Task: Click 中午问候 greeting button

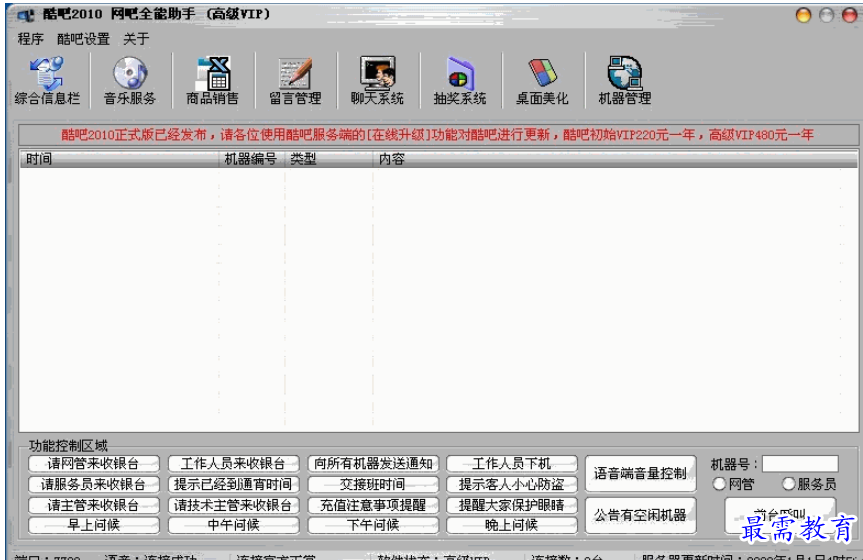Action: pos(233,525)
